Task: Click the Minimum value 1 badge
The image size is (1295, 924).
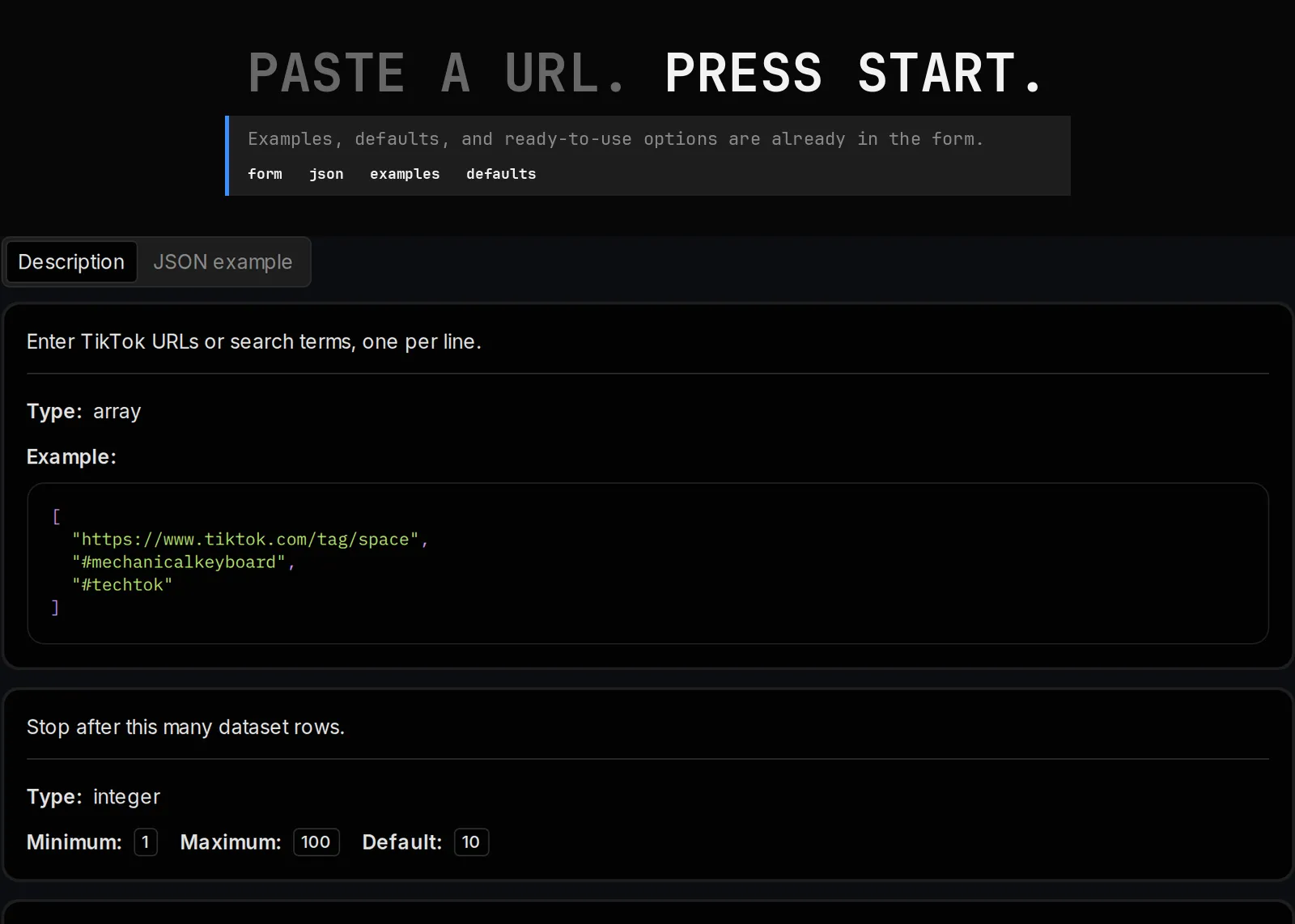Action: click(146, 842)
